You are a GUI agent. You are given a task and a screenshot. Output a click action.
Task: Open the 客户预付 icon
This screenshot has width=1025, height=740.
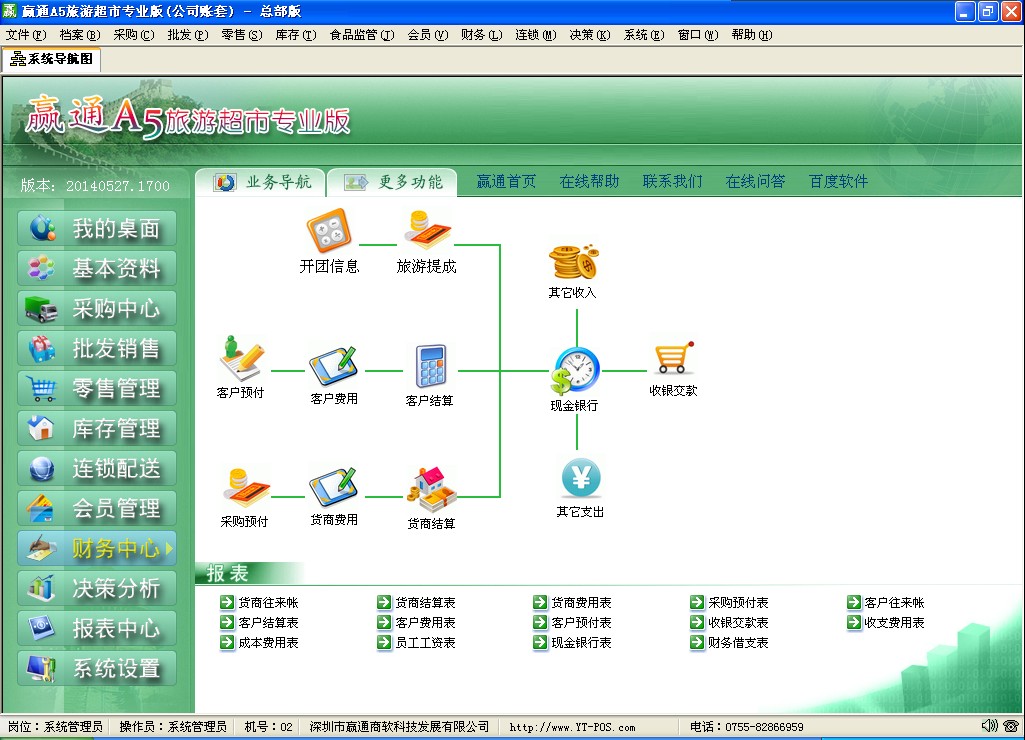(x=241, y=359)
